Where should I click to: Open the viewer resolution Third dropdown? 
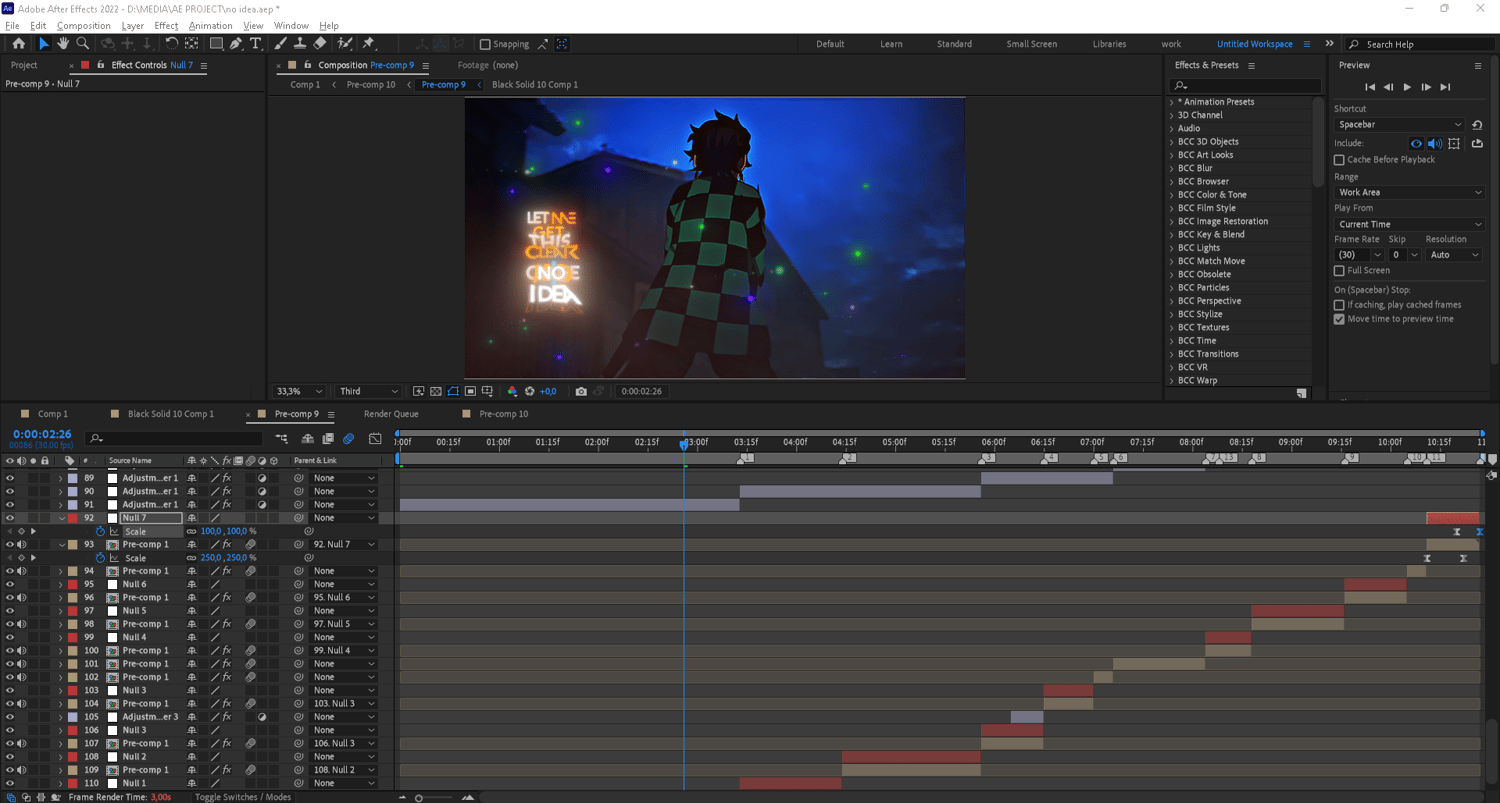(x=369, y=391)
